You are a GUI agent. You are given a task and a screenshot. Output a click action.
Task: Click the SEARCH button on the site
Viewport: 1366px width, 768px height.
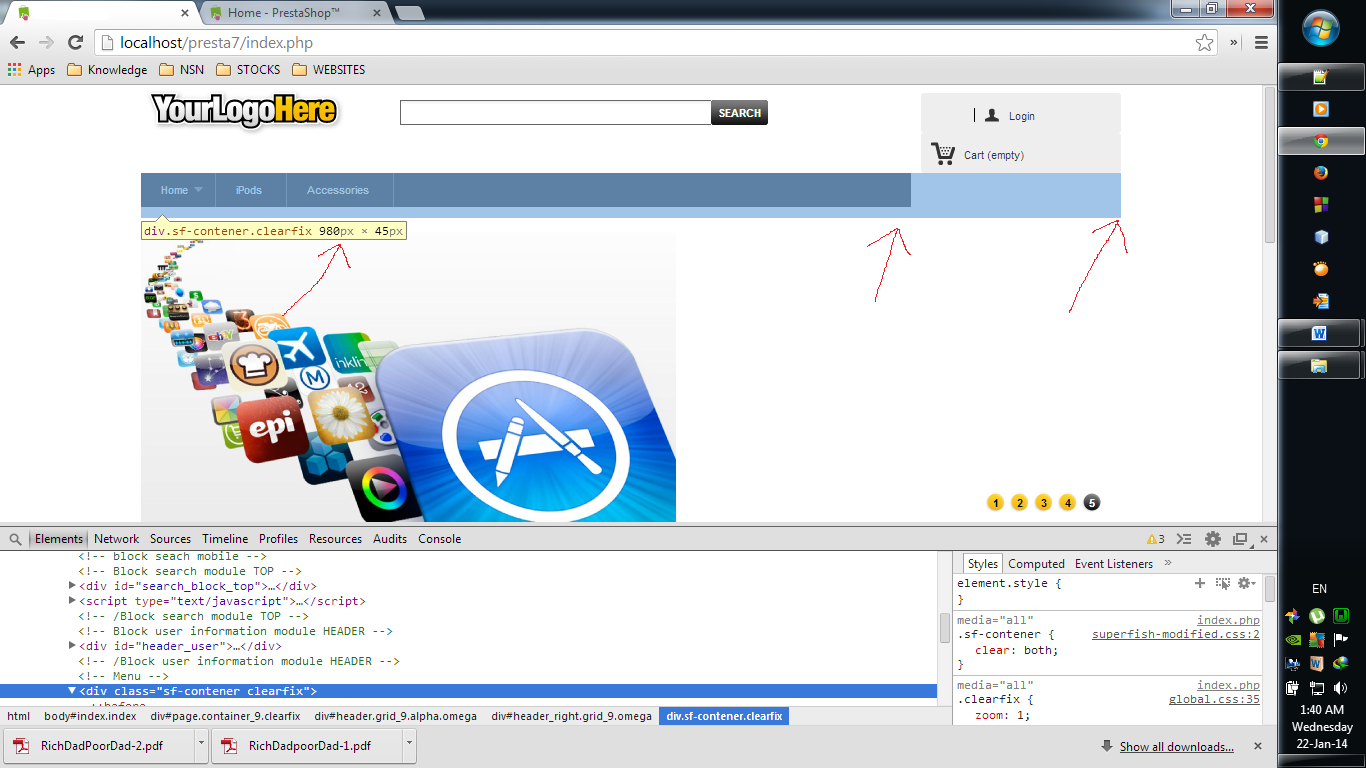point(740,113)
